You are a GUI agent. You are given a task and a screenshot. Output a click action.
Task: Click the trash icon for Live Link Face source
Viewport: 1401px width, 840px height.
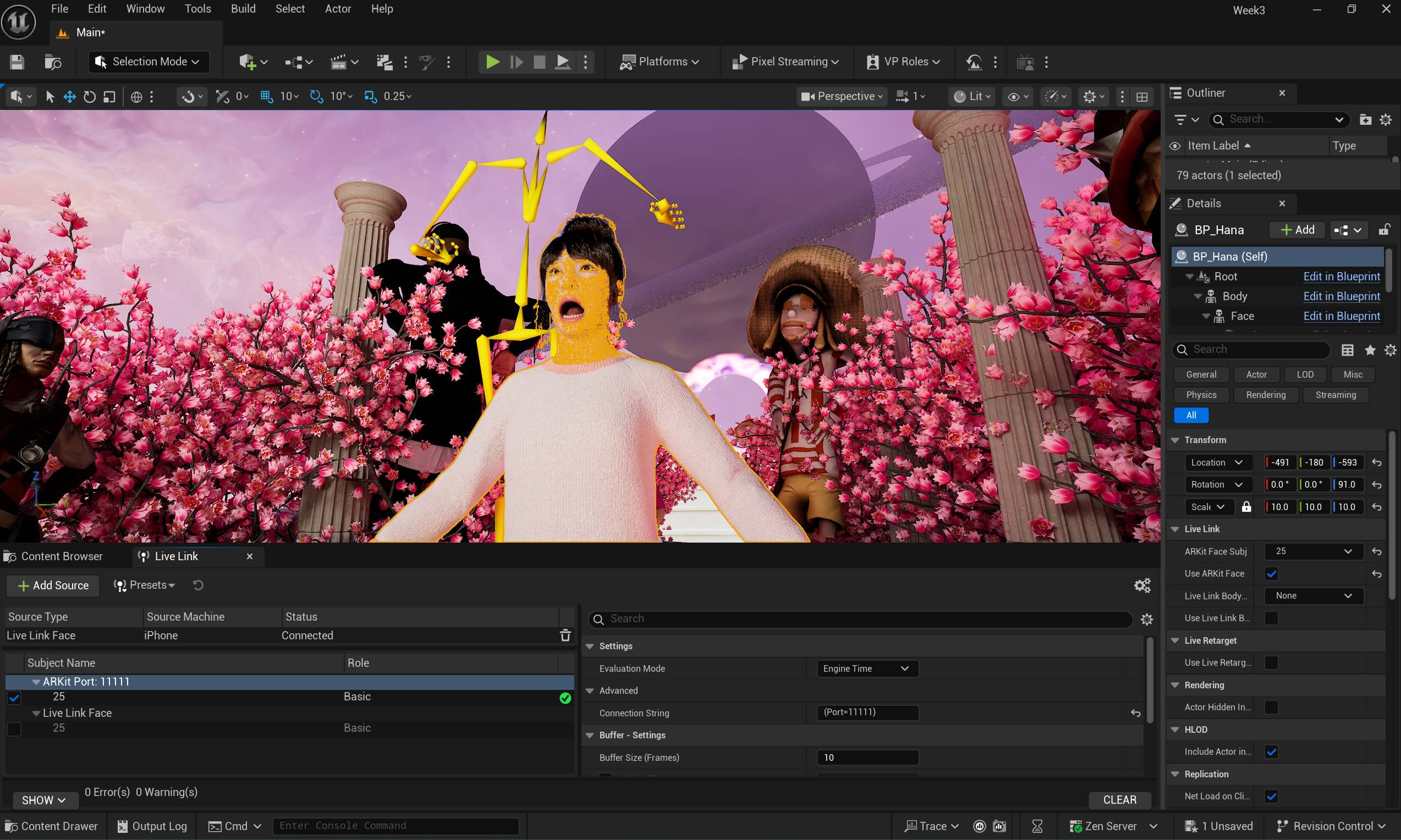point(564,635)
